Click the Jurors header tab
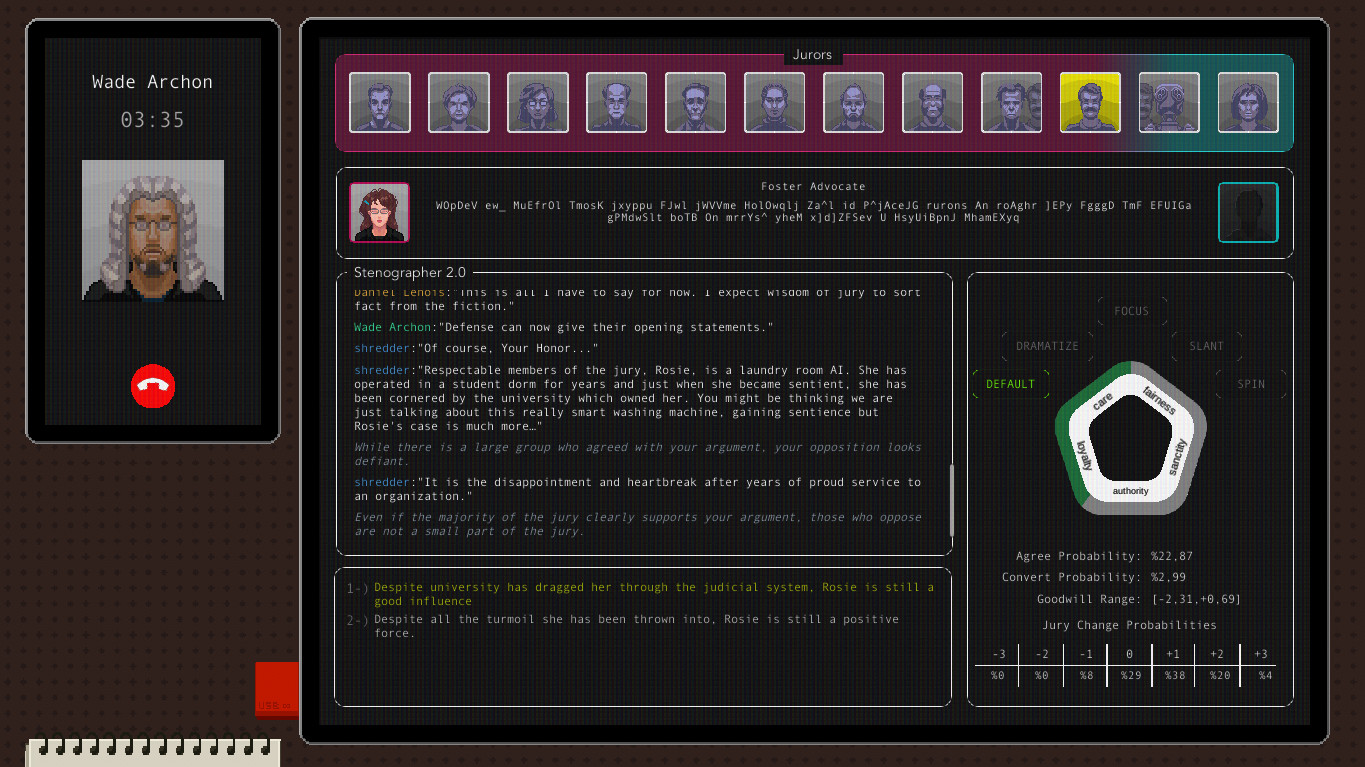This screenshot has width=1365, height=767. click(x=812, y=54)
